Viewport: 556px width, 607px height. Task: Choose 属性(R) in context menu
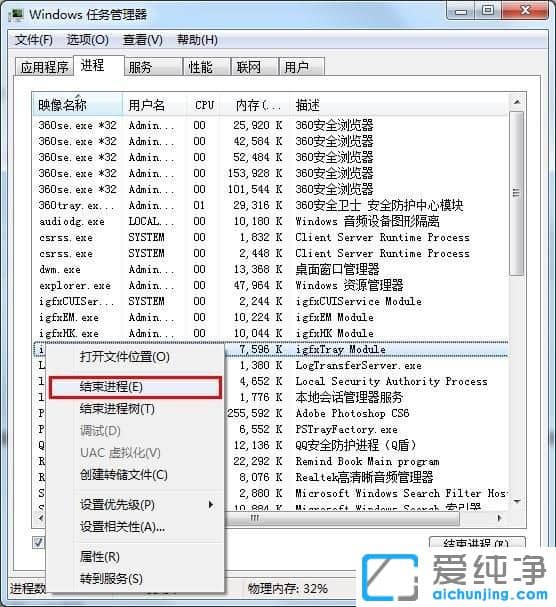click(x=136, y=557)
